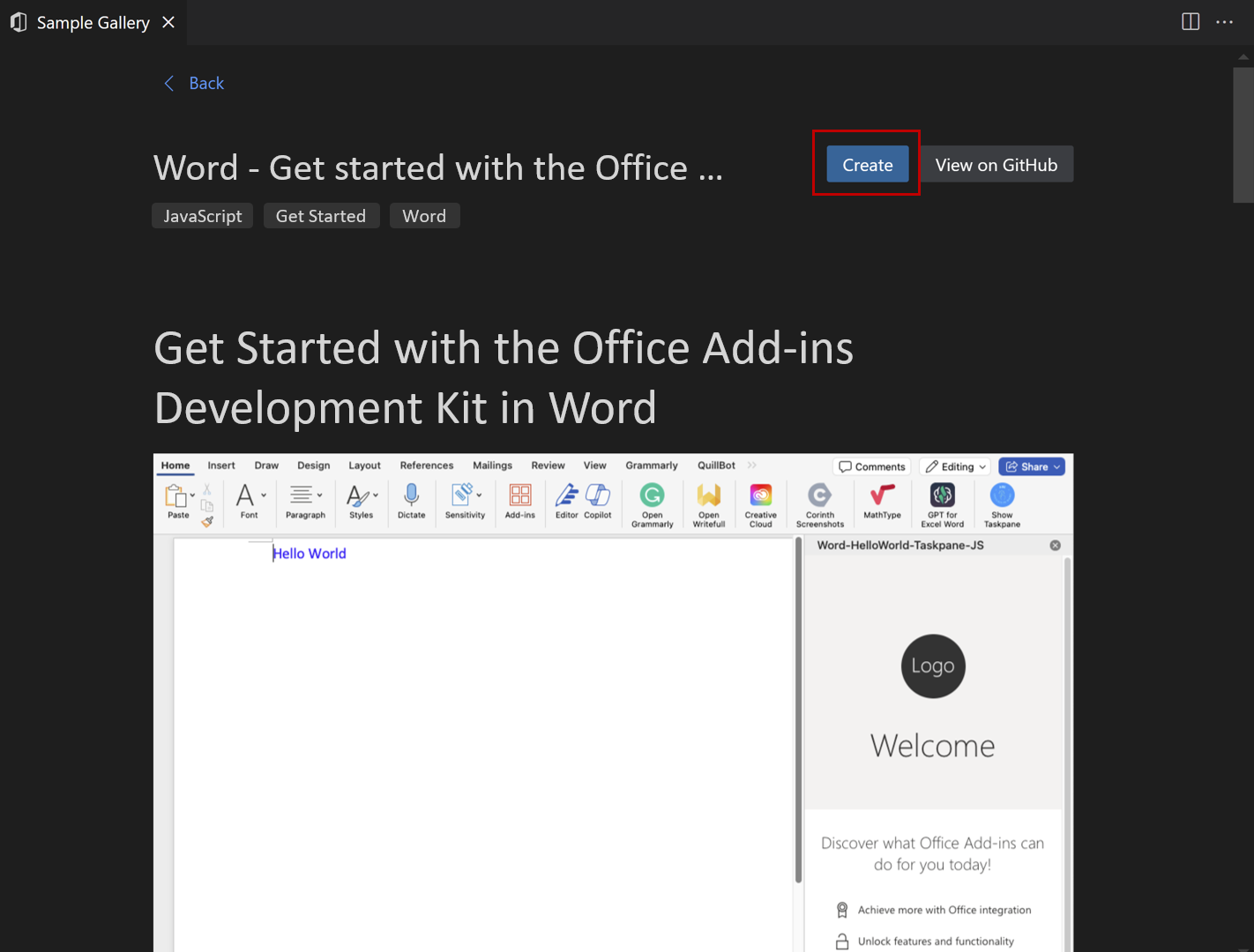Click the Format Painter brush icon in Word ribbon
1254x952 pixels.
point(207,521)
